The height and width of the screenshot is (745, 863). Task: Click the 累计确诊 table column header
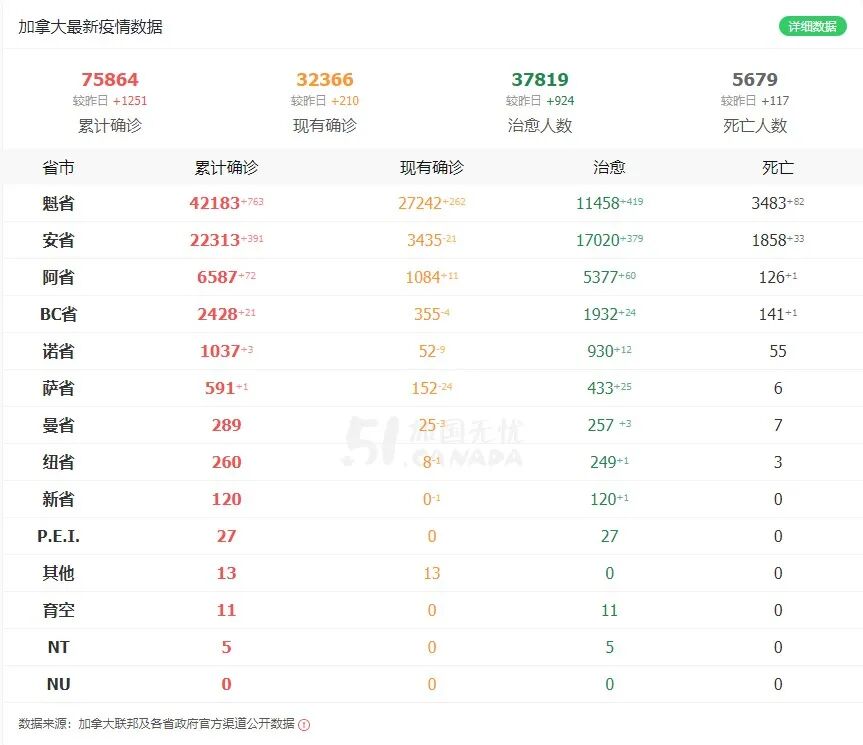[x=226, y=167]
